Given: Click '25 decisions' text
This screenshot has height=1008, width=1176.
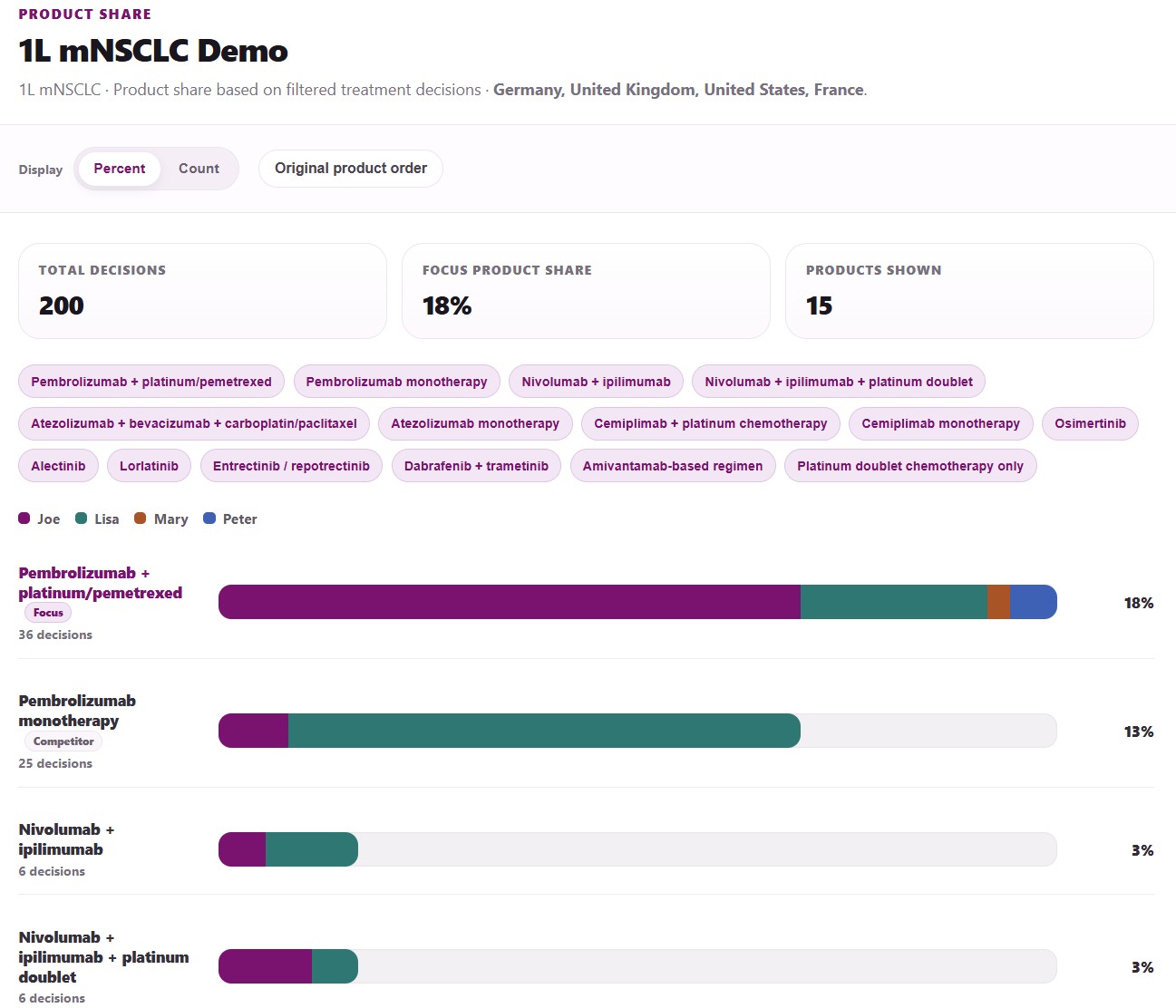Looking at the screenshot, I should click(55, 763).
